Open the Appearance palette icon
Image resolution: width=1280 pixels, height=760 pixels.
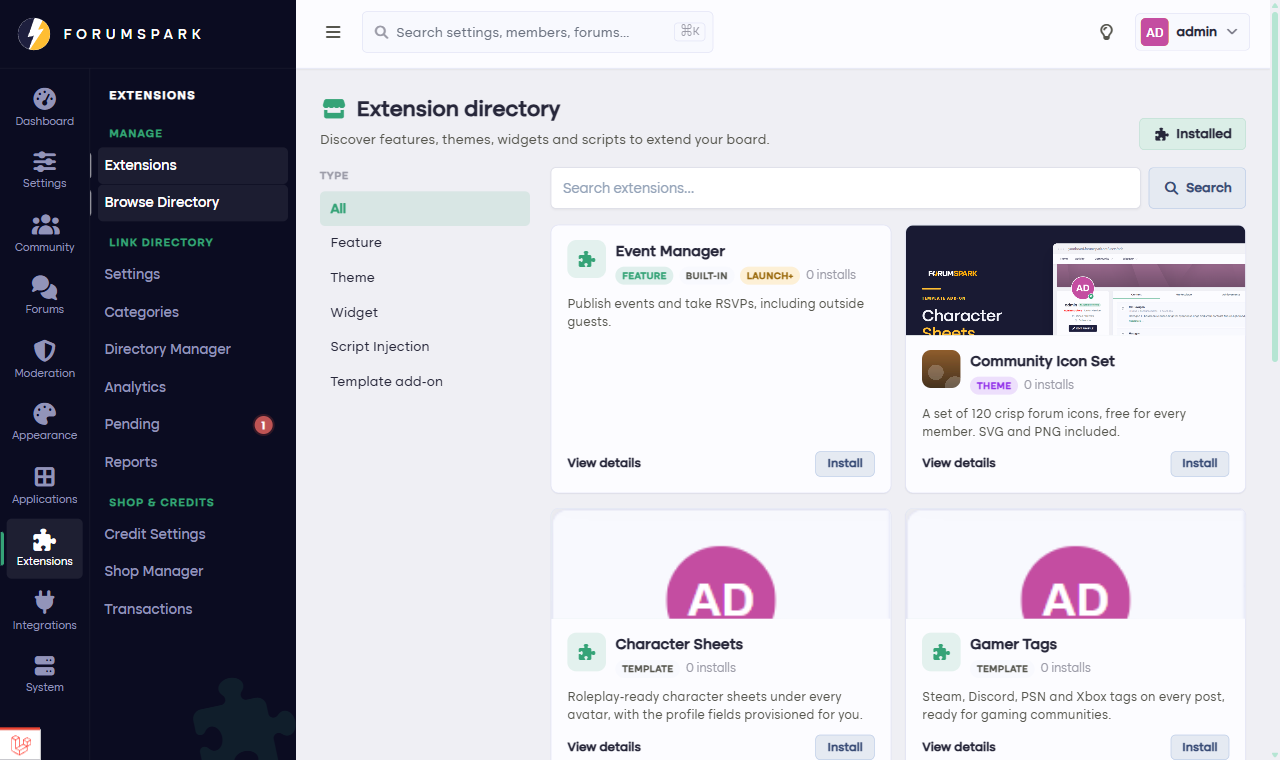click(x=45, y=413)
